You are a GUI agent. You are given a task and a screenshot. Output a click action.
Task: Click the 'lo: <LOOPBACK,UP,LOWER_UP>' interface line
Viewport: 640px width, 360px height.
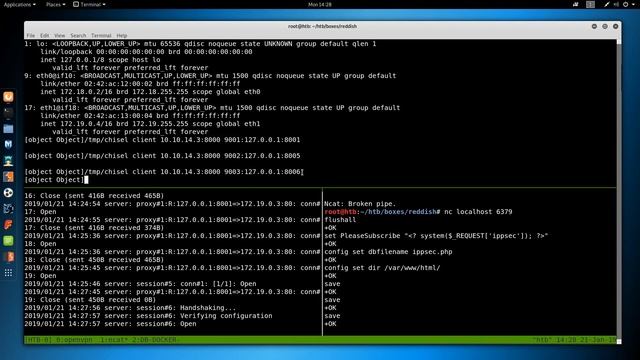pos(200,44)
